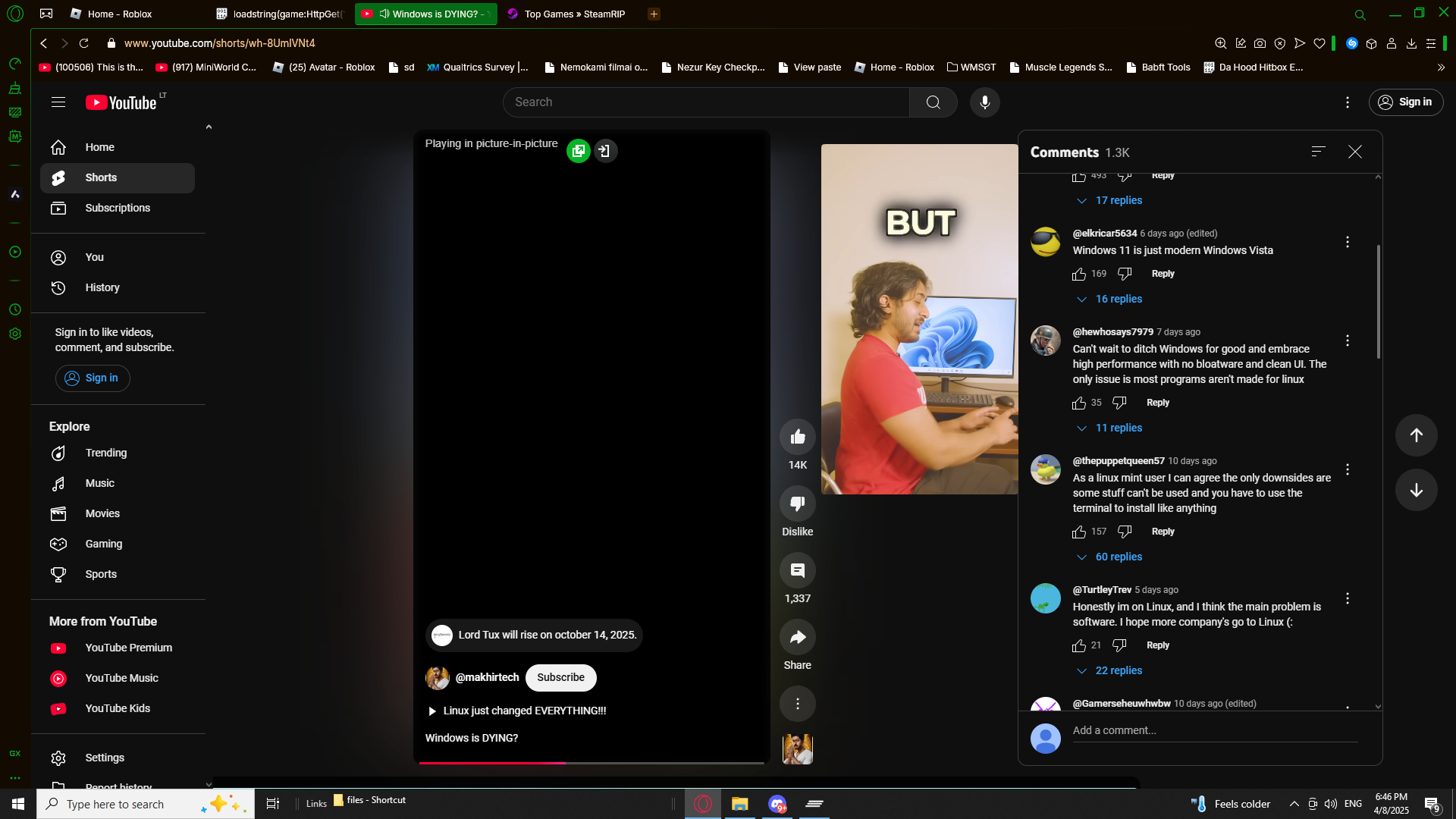Click the comments icon showing 1,337

797,570
